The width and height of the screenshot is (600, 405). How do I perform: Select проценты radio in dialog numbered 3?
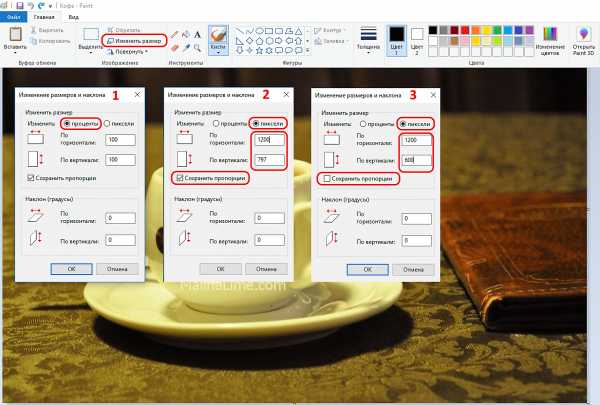[x=363, y=124]
